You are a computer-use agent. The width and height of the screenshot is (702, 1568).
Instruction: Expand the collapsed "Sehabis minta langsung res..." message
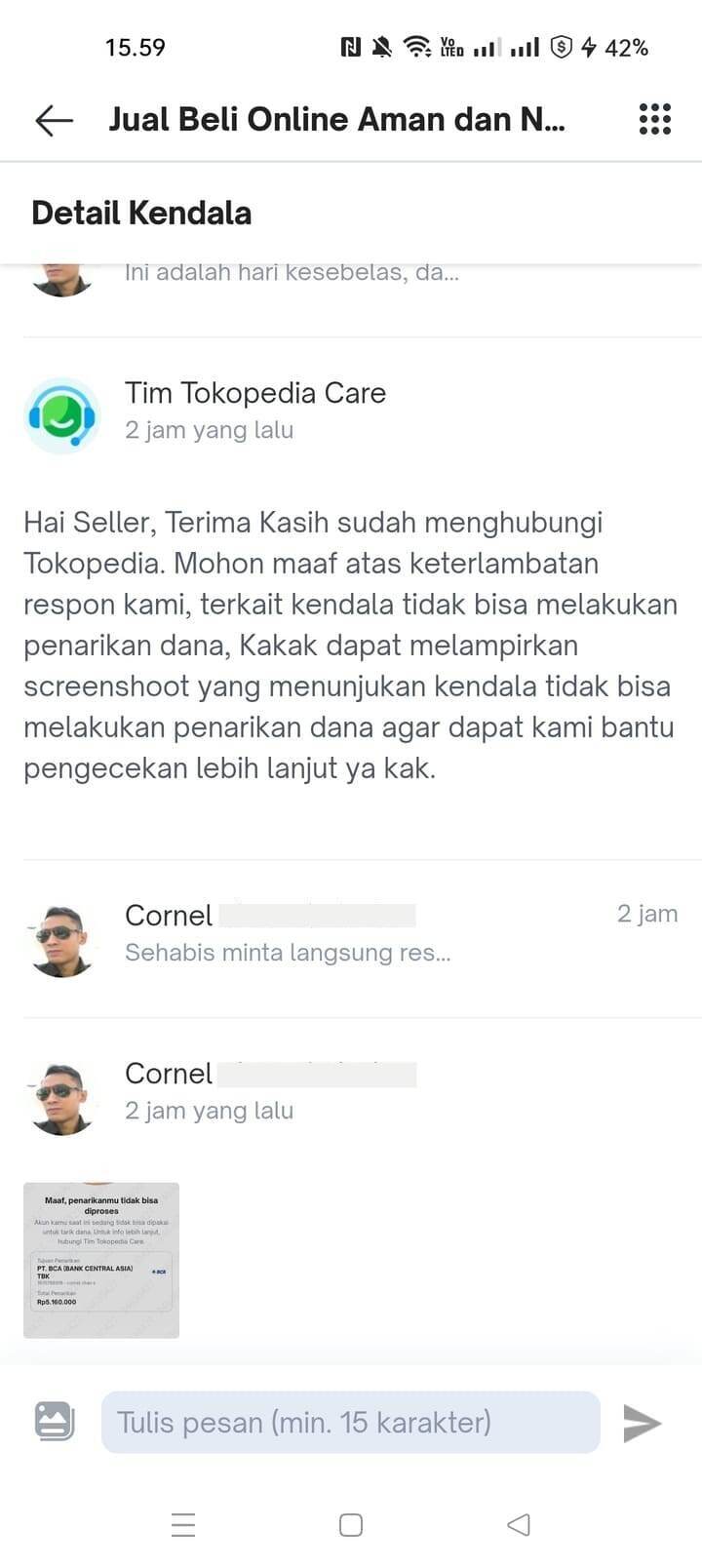[288, 952]
